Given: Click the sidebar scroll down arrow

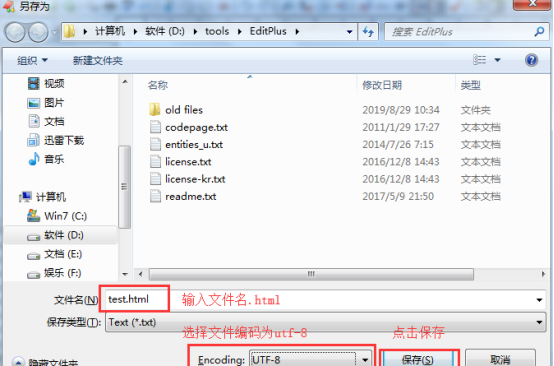Looking at the screenshot, I should pyautogui.click(x=125, y=274).
